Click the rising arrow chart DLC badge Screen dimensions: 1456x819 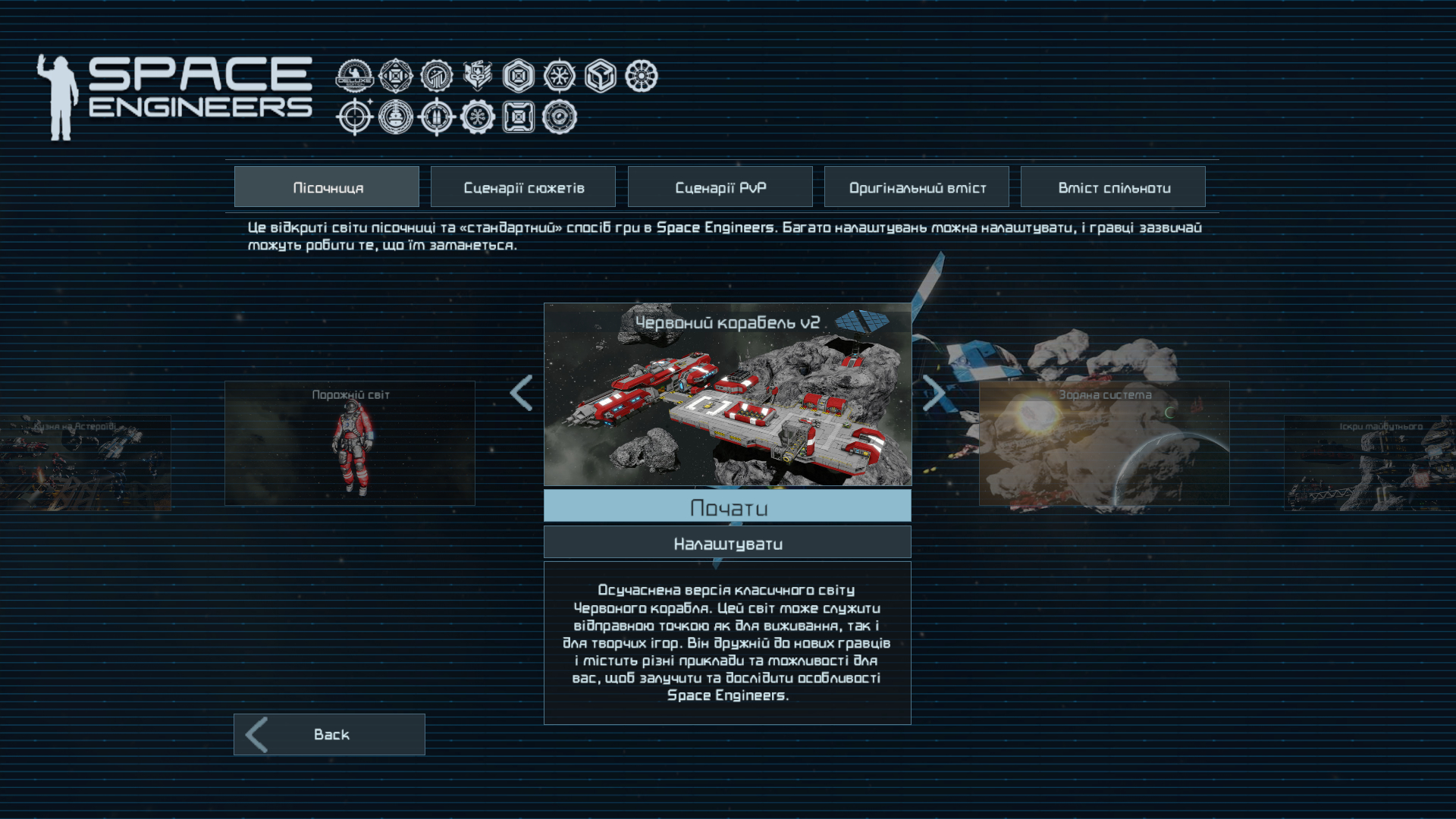point(437,77)
